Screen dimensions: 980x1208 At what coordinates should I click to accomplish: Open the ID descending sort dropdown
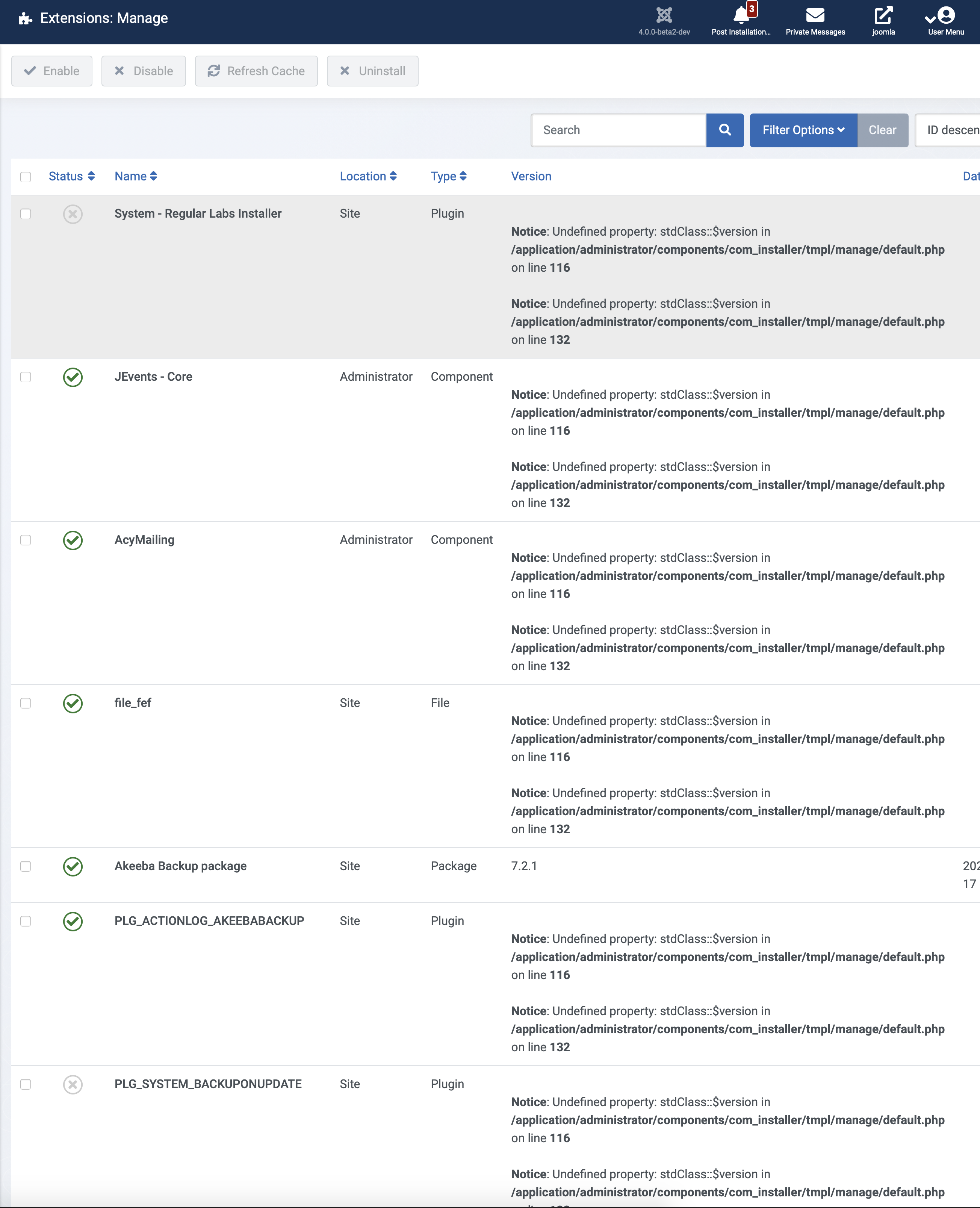click(948, 130)
